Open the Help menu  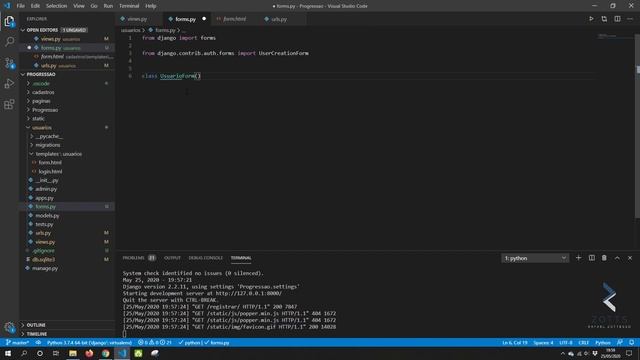(151, 6)
